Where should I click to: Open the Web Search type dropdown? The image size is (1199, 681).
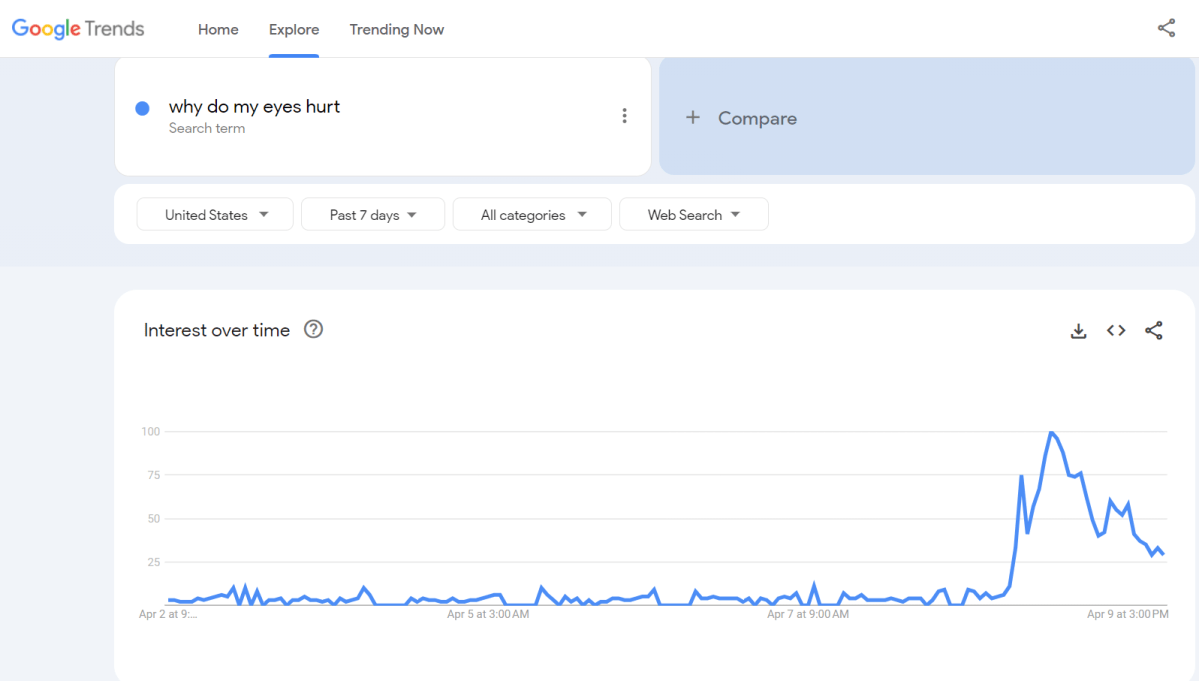tap(693, 214)
